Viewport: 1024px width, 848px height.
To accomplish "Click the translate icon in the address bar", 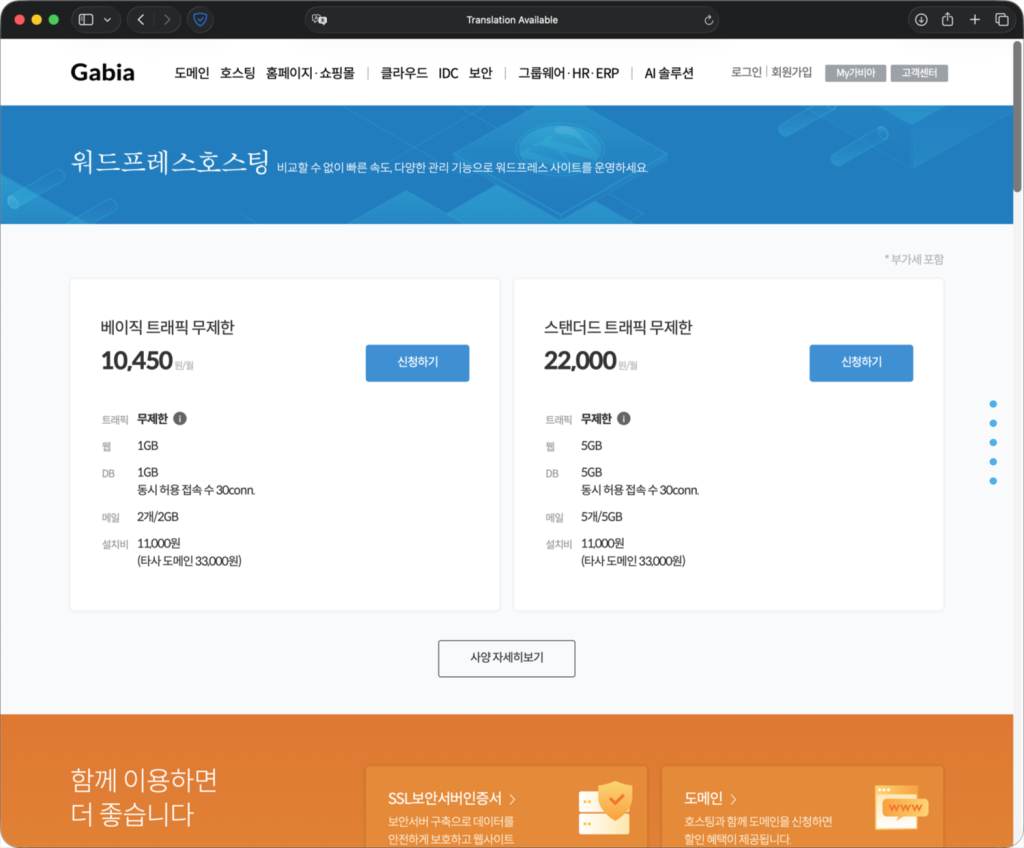I will click(x=319, y=20).
